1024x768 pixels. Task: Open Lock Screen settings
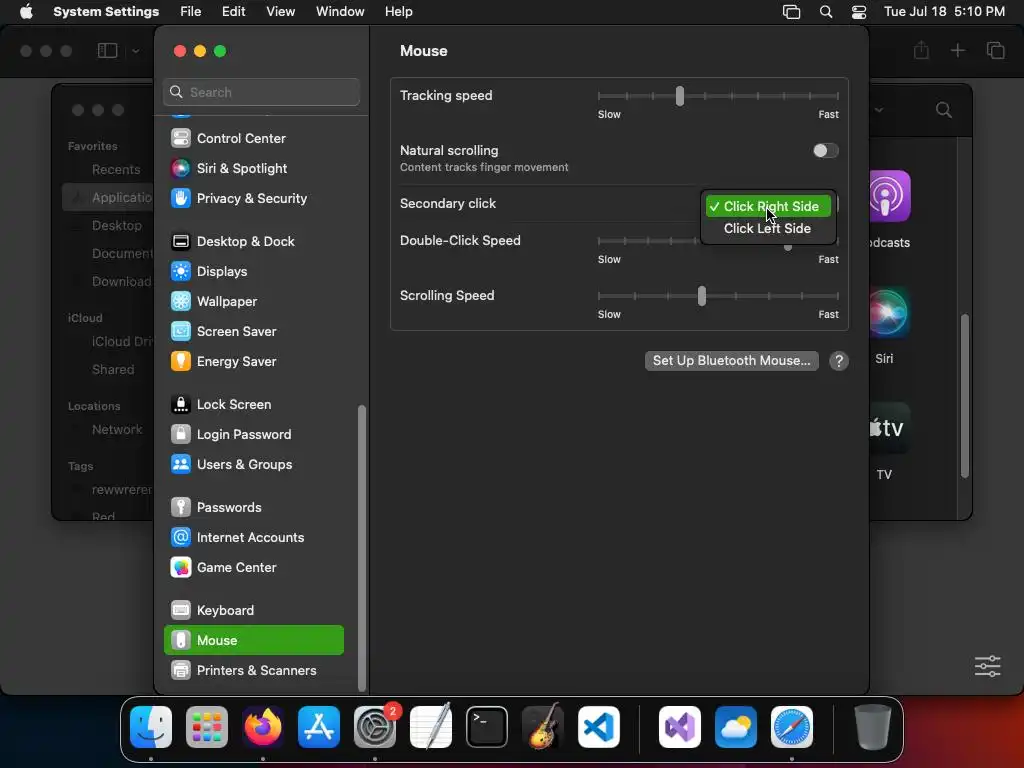[253, 404]
